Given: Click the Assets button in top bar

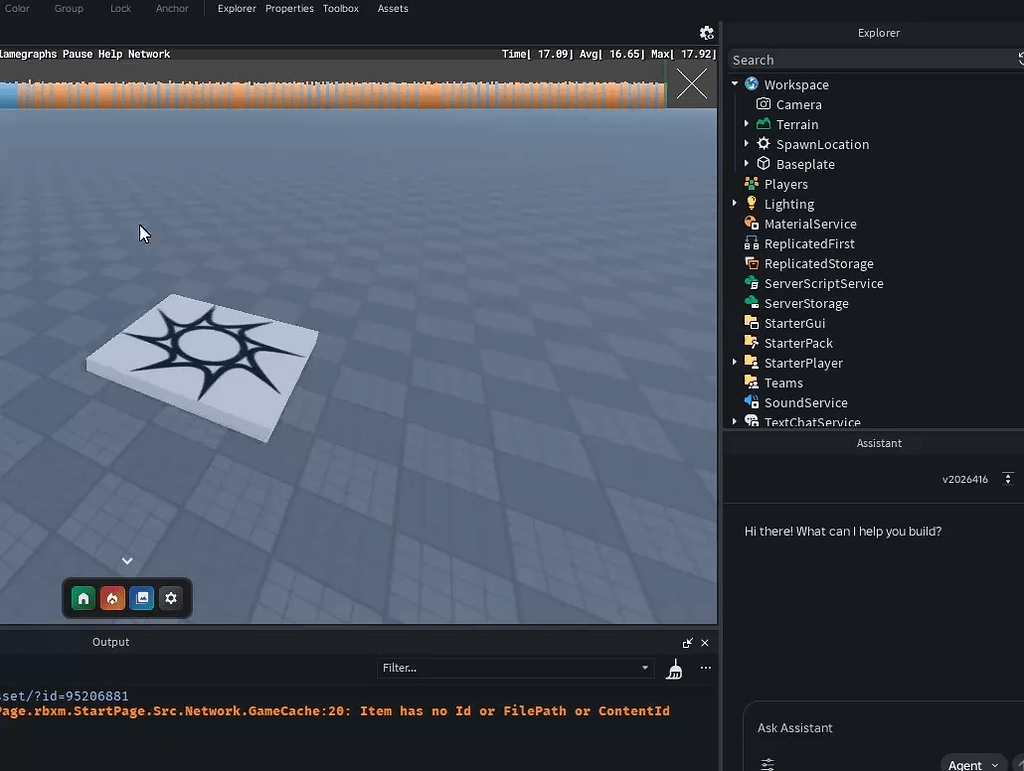Looking at the screenshot, I should [392, 8].
